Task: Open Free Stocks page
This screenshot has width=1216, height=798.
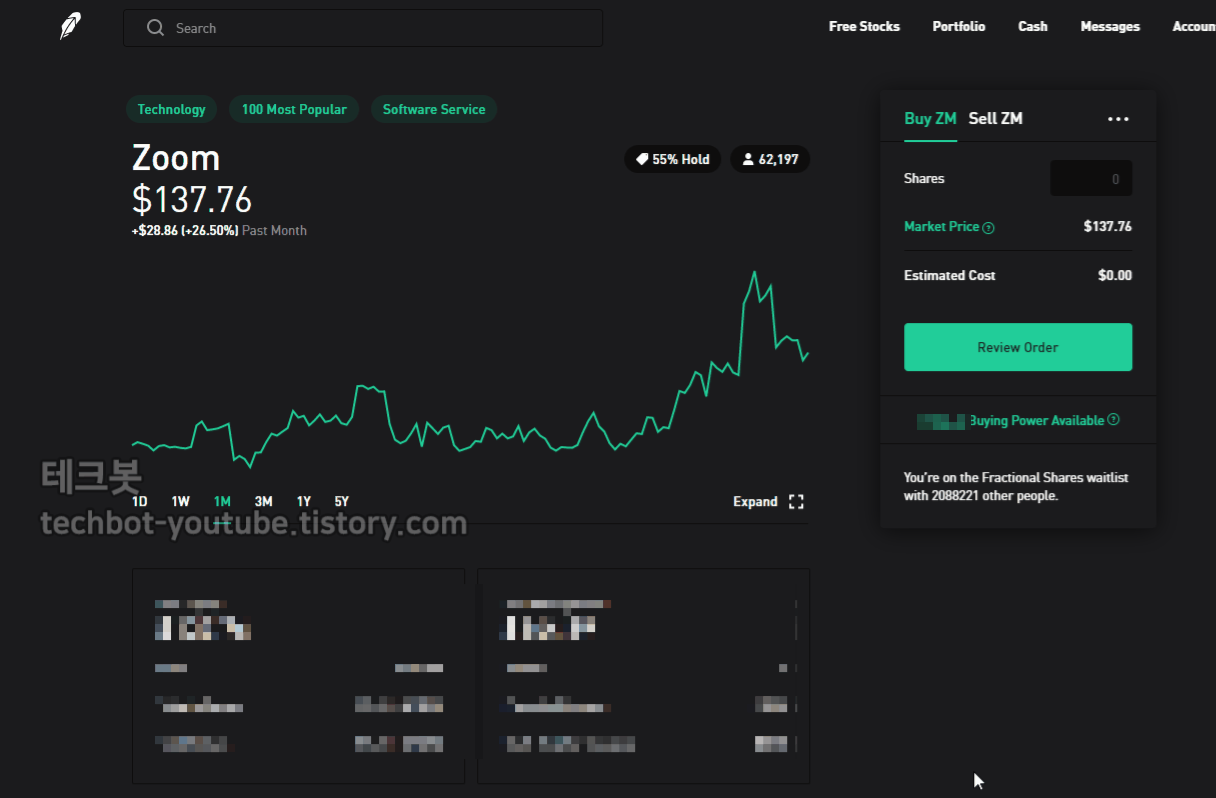Action: [x=864, y=27]
